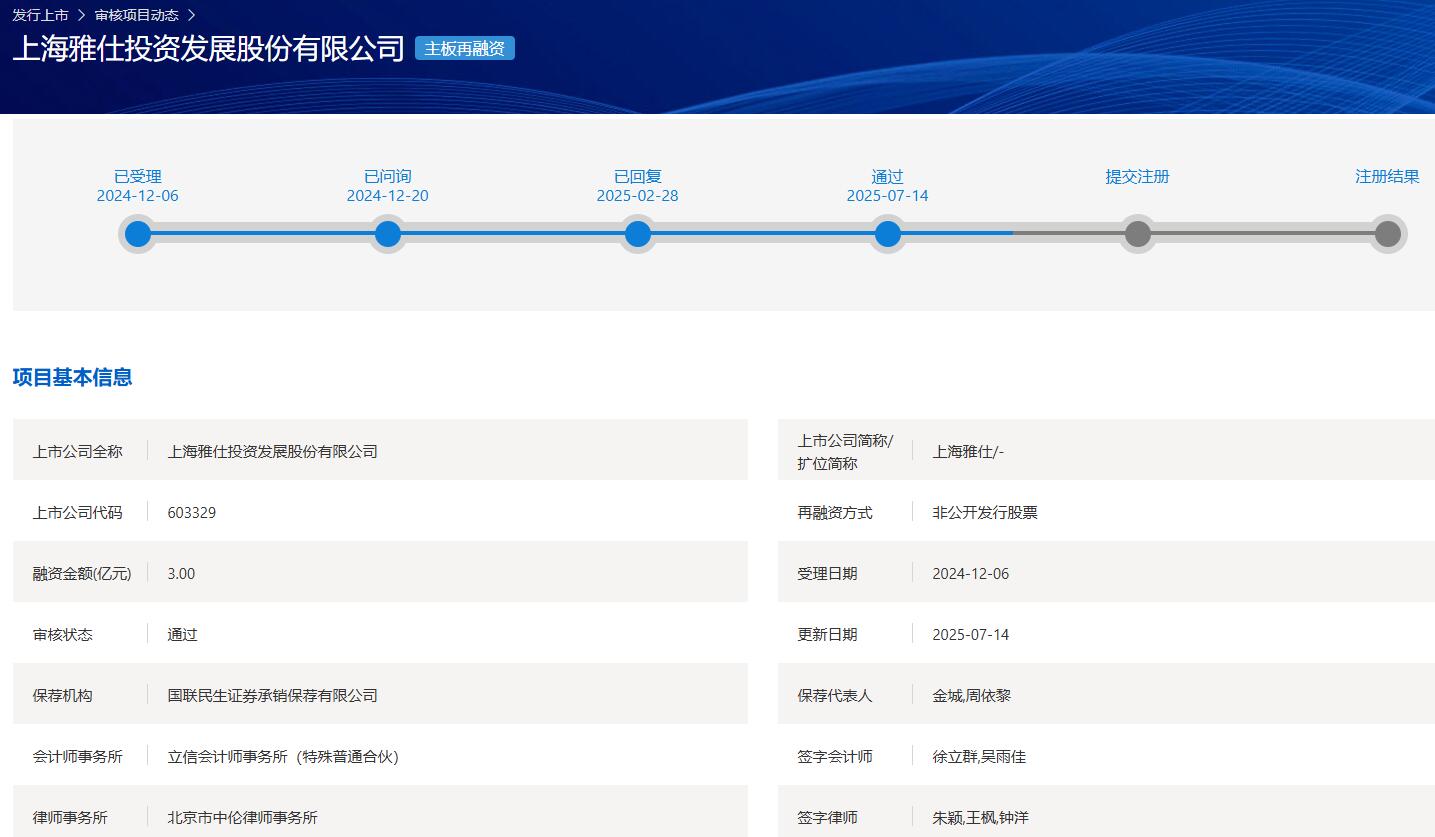Screen dimensions: 1435x837
Task: Select the 已问询 timeline node circle
Action: pos(388,234)
